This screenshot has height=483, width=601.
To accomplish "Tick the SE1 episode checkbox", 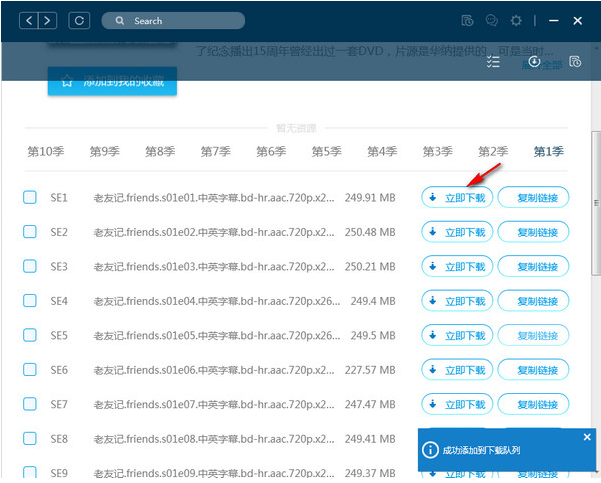I will 30,197.
